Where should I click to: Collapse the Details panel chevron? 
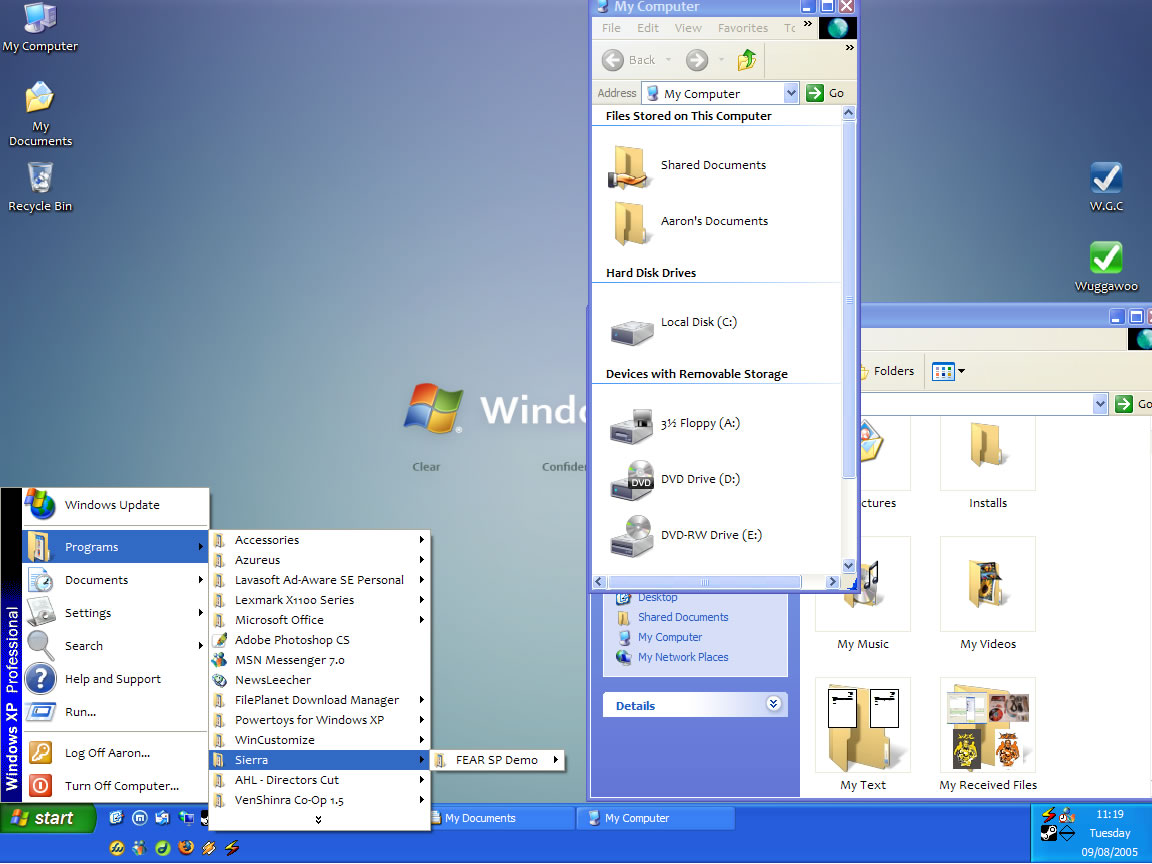(x=773, y=705)
